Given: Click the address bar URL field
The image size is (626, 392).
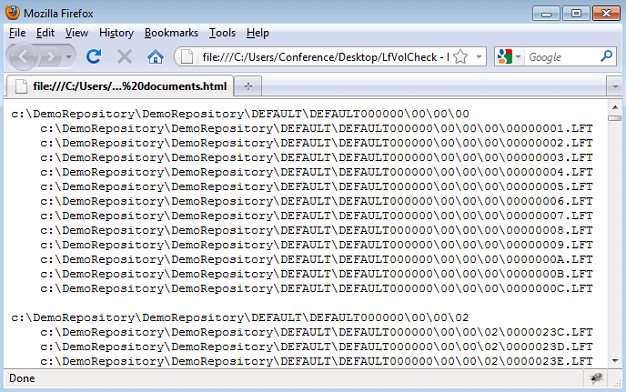Looking at the screenshot, I should 325,57.
